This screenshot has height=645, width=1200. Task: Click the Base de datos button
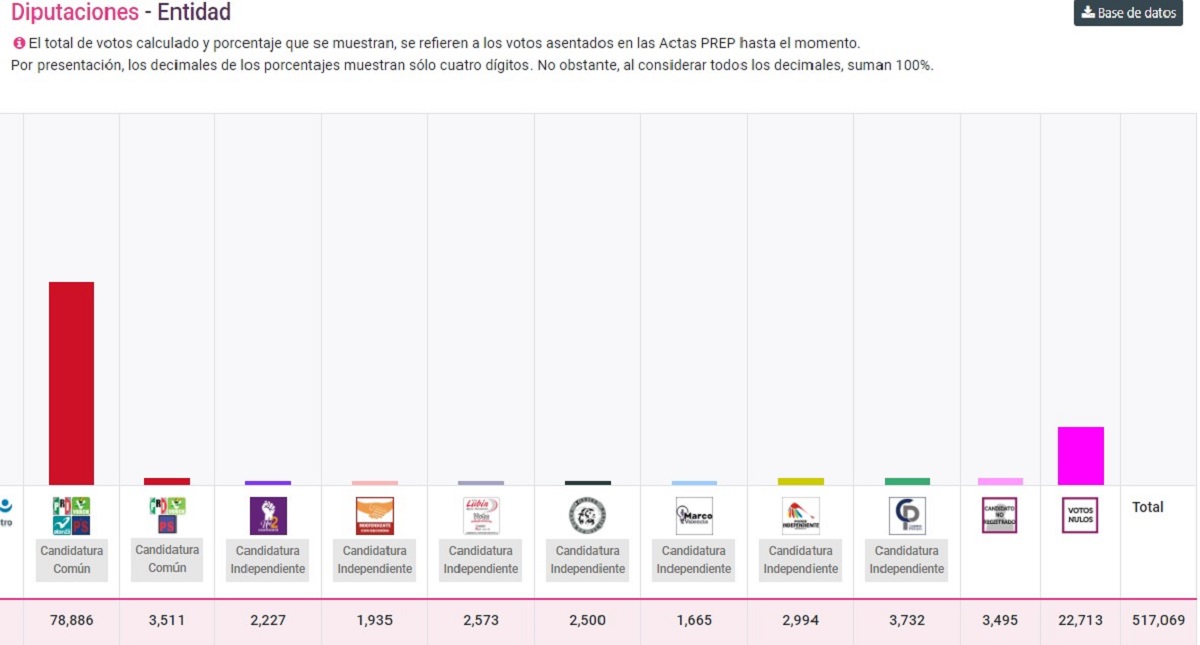pyautogui.click(x=1127, y=14)
